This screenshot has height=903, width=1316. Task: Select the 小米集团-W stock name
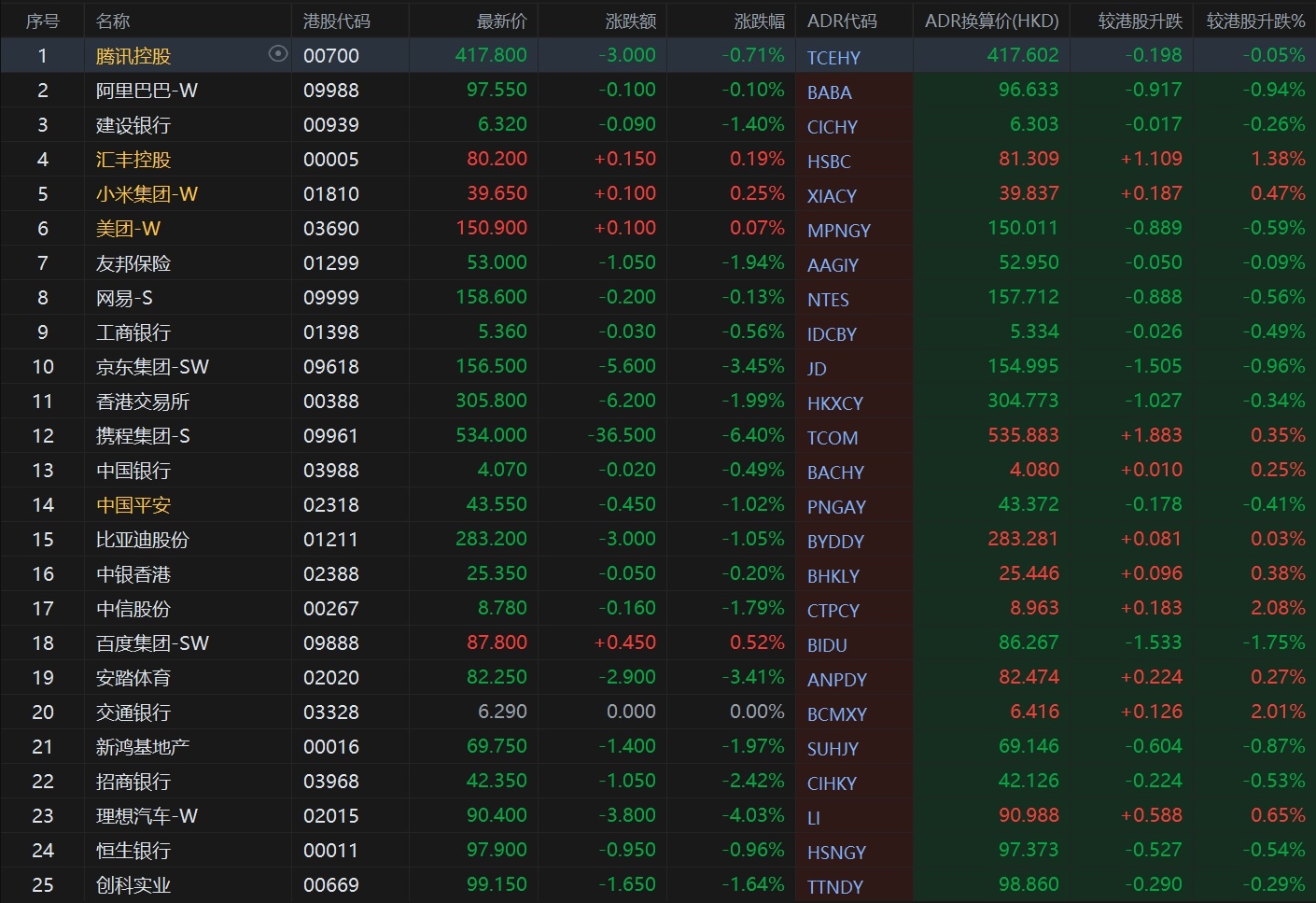click(x=147, y=194)
